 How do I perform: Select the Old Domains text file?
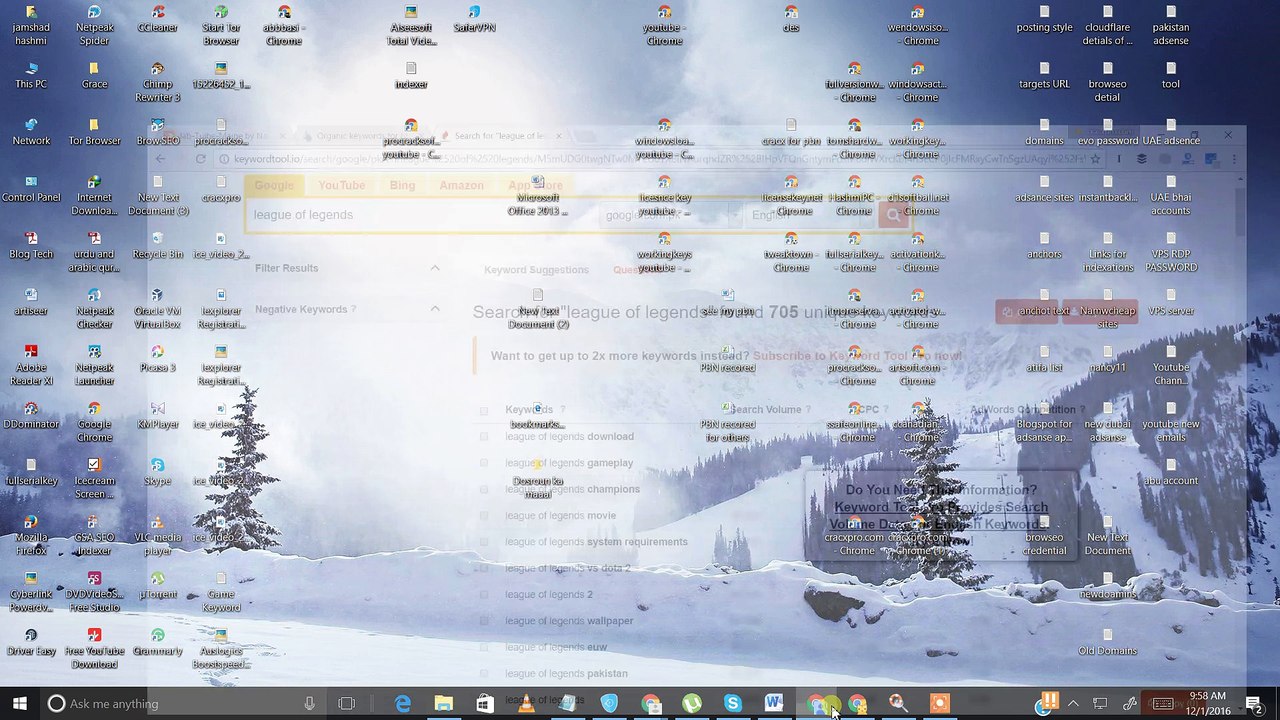click(x=1108, y=643)
